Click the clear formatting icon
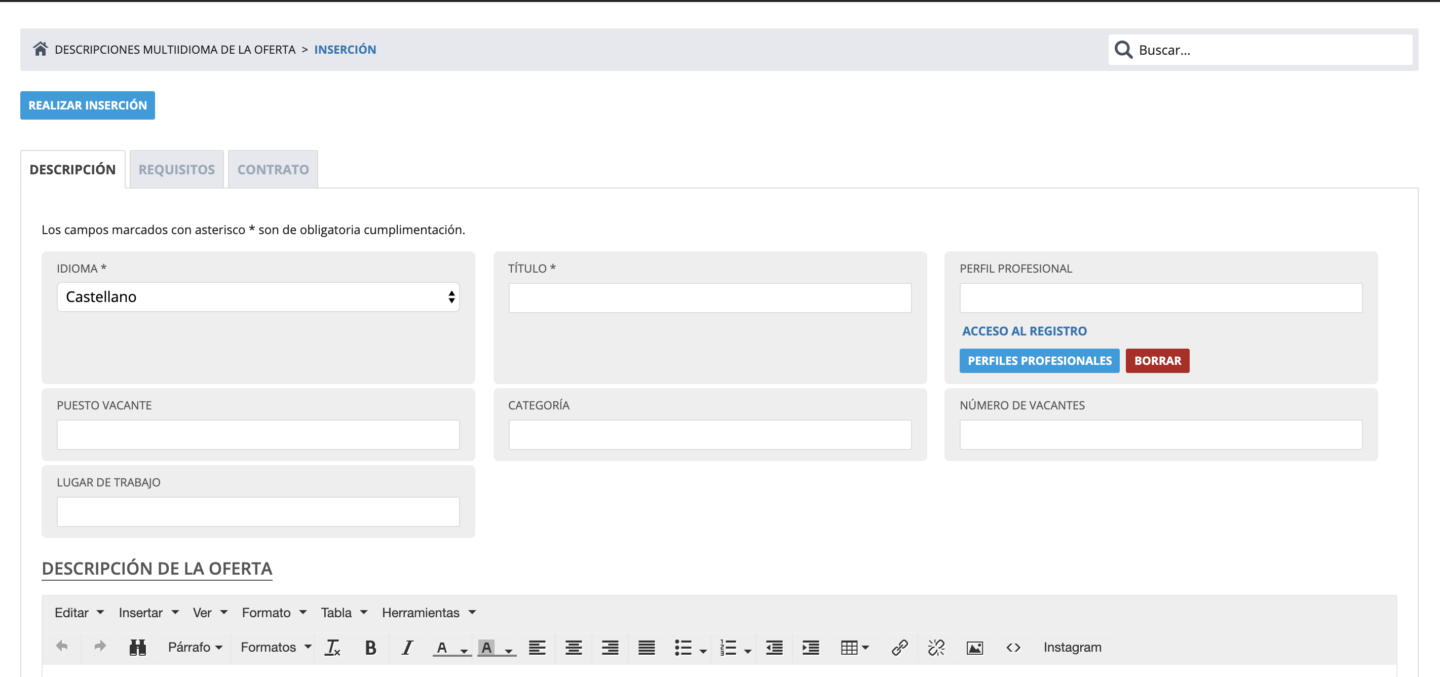The height and width of the screenshot is (677, 1440). click(333, 648)
